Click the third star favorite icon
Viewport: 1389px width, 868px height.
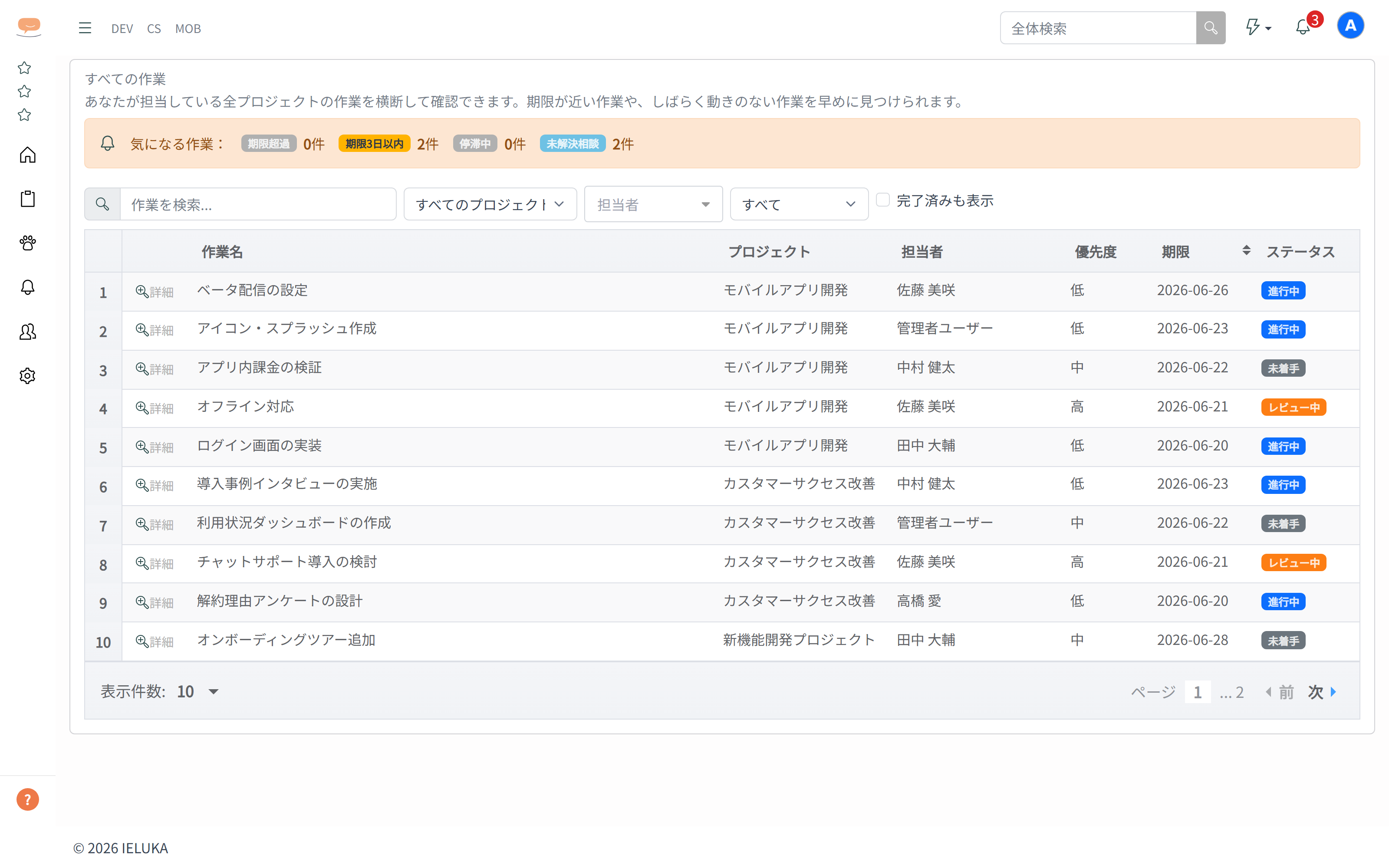24,115
